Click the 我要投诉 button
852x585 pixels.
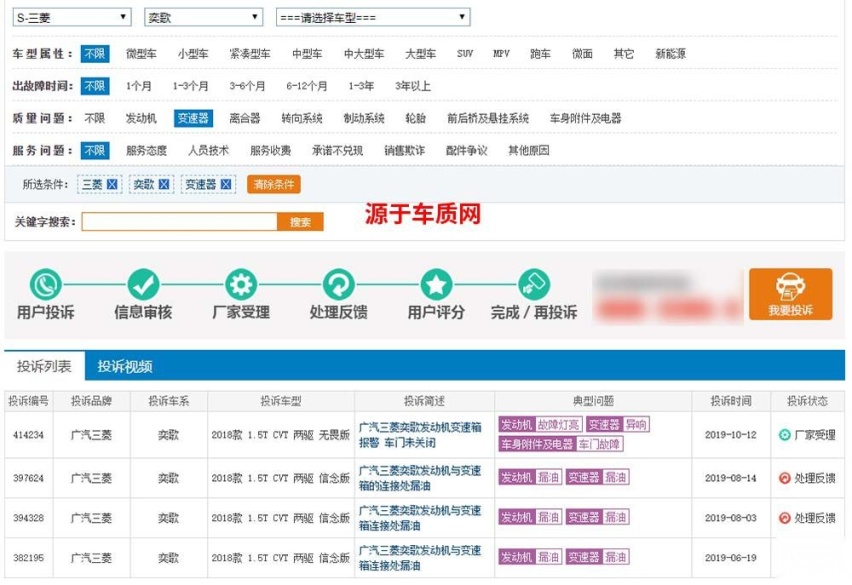pyautogui.click(x=790, y=294)
